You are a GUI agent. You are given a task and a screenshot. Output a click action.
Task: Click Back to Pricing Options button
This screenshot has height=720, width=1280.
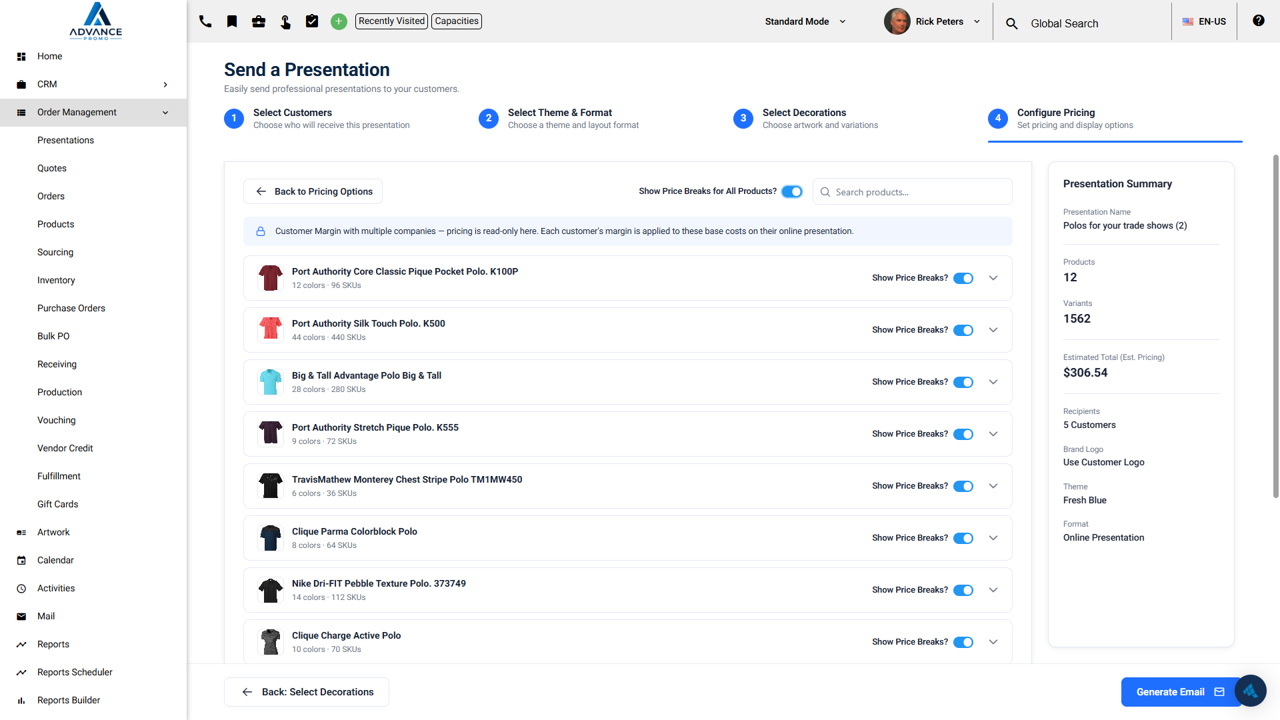pos(313,192)
